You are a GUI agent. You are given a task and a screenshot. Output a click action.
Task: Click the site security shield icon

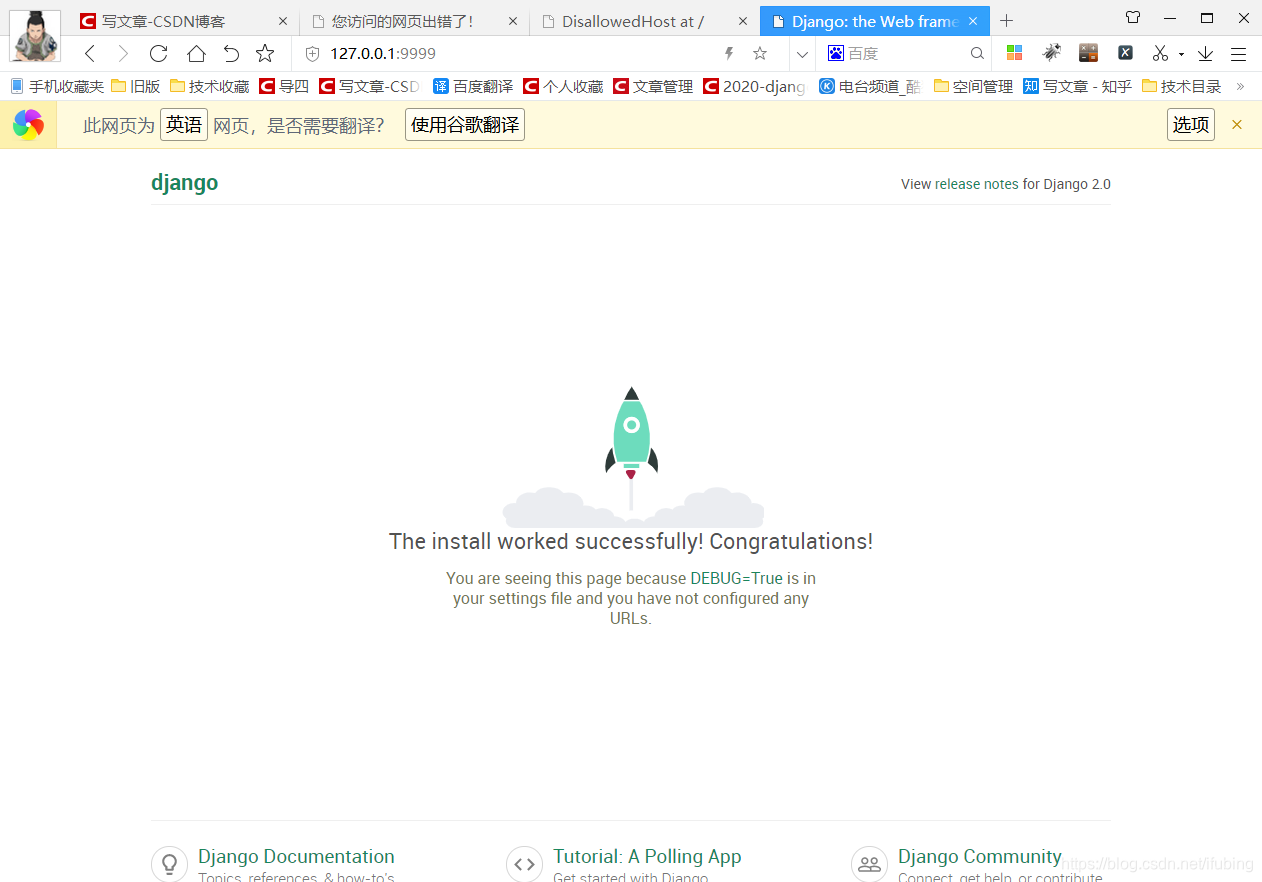click(312, 54)
